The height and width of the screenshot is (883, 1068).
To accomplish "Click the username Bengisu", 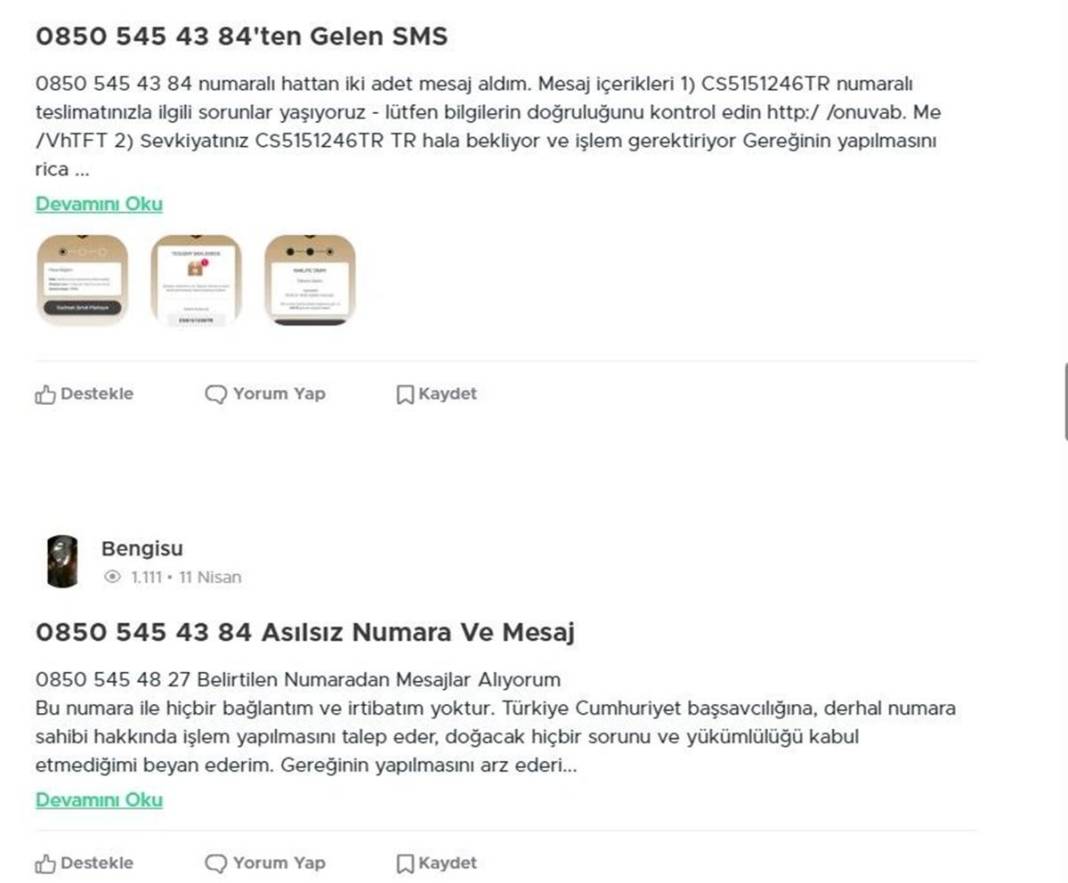I will coord(142,548).
